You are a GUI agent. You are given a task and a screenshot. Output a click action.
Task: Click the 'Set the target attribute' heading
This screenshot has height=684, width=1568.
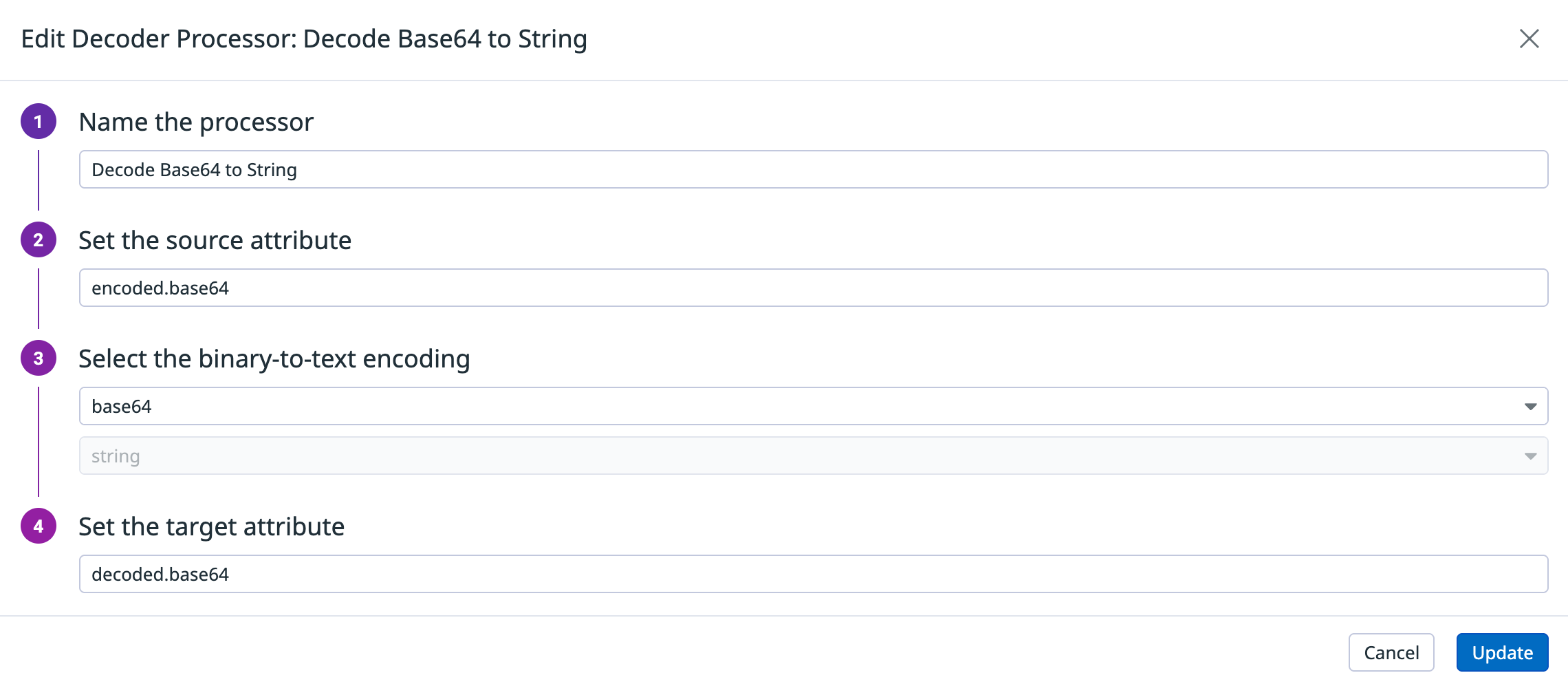(211, 526)
